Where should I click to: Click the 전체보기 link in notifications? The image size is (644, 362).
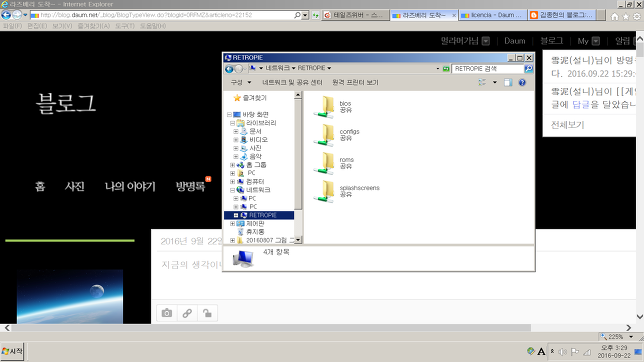coord(567,125)
